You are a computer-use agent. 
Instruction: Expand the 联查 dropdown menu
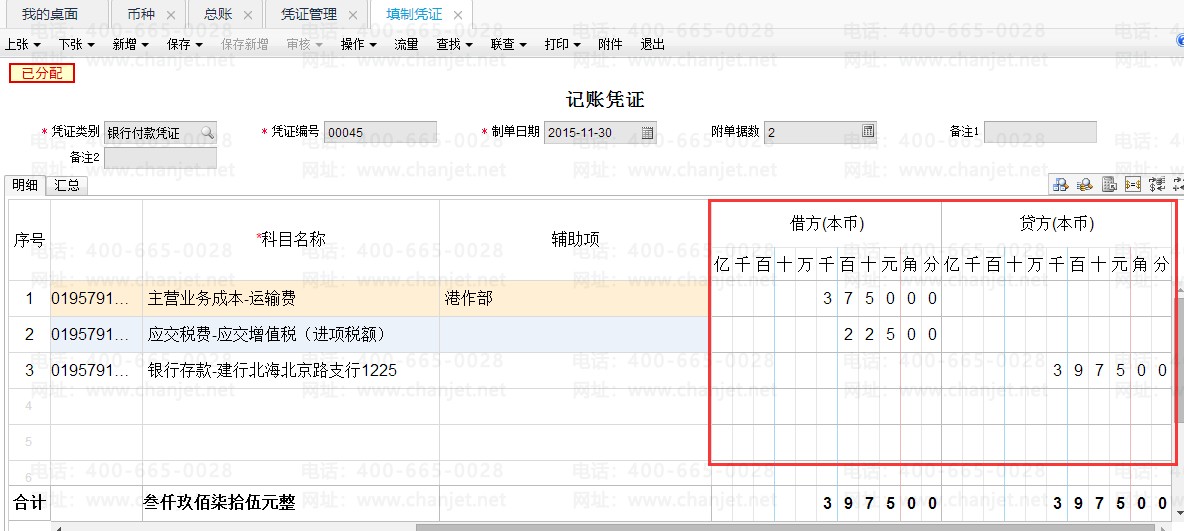tap(509, 44)
